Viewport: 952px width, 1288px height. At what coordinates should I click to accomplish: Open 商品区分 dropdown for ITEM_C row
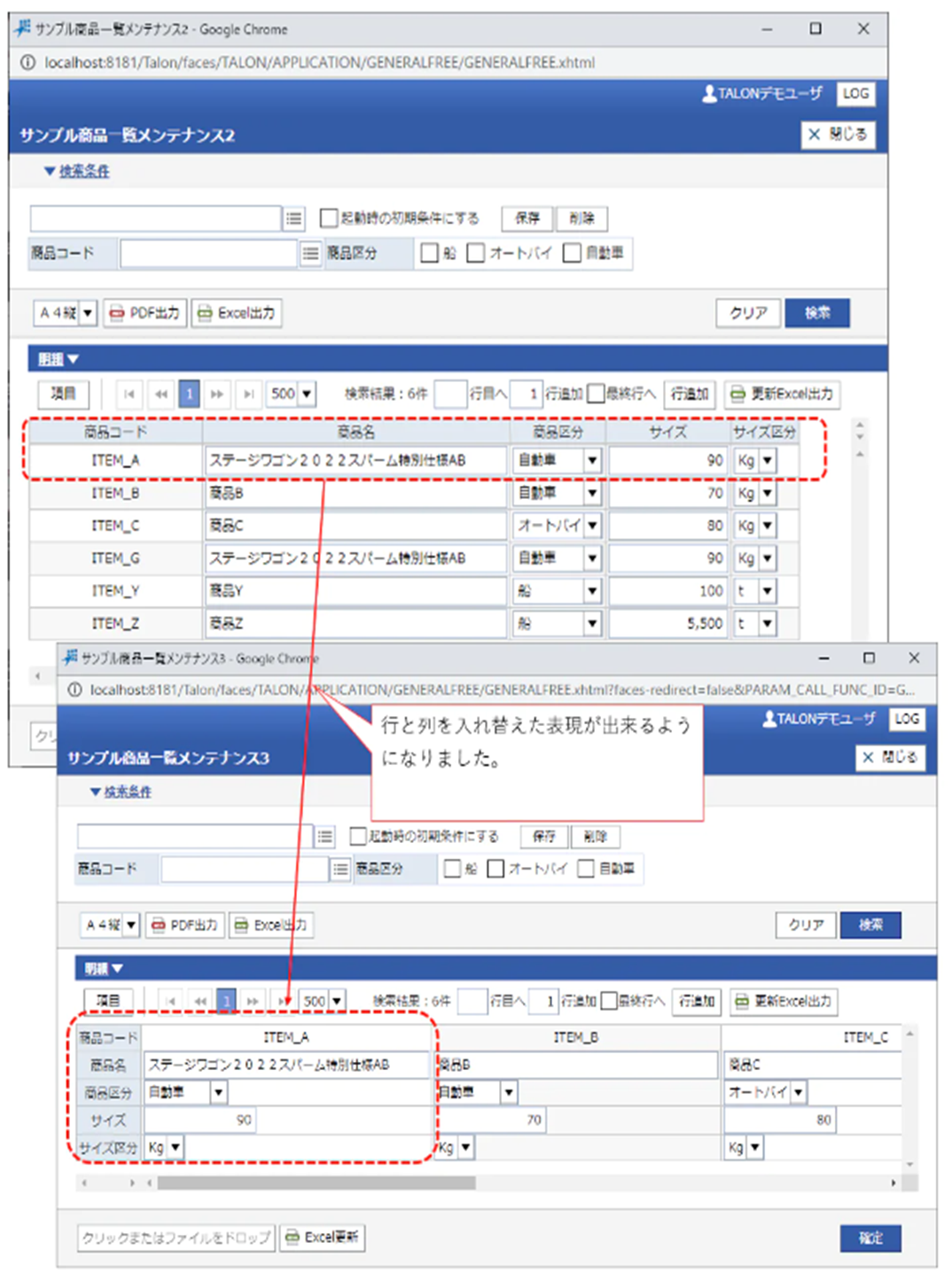592,526
